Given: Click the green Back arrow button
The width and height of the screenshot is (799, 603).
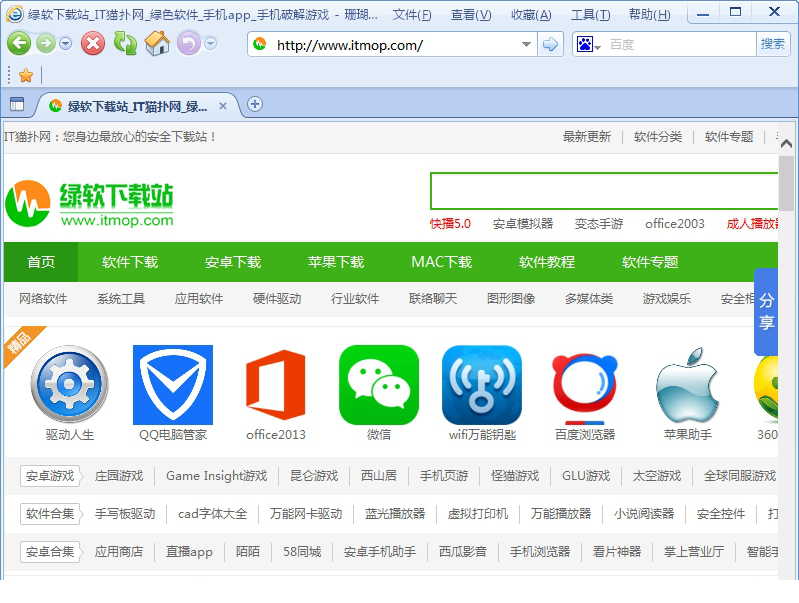Looking at the screenshot, I should pos(19,44).
